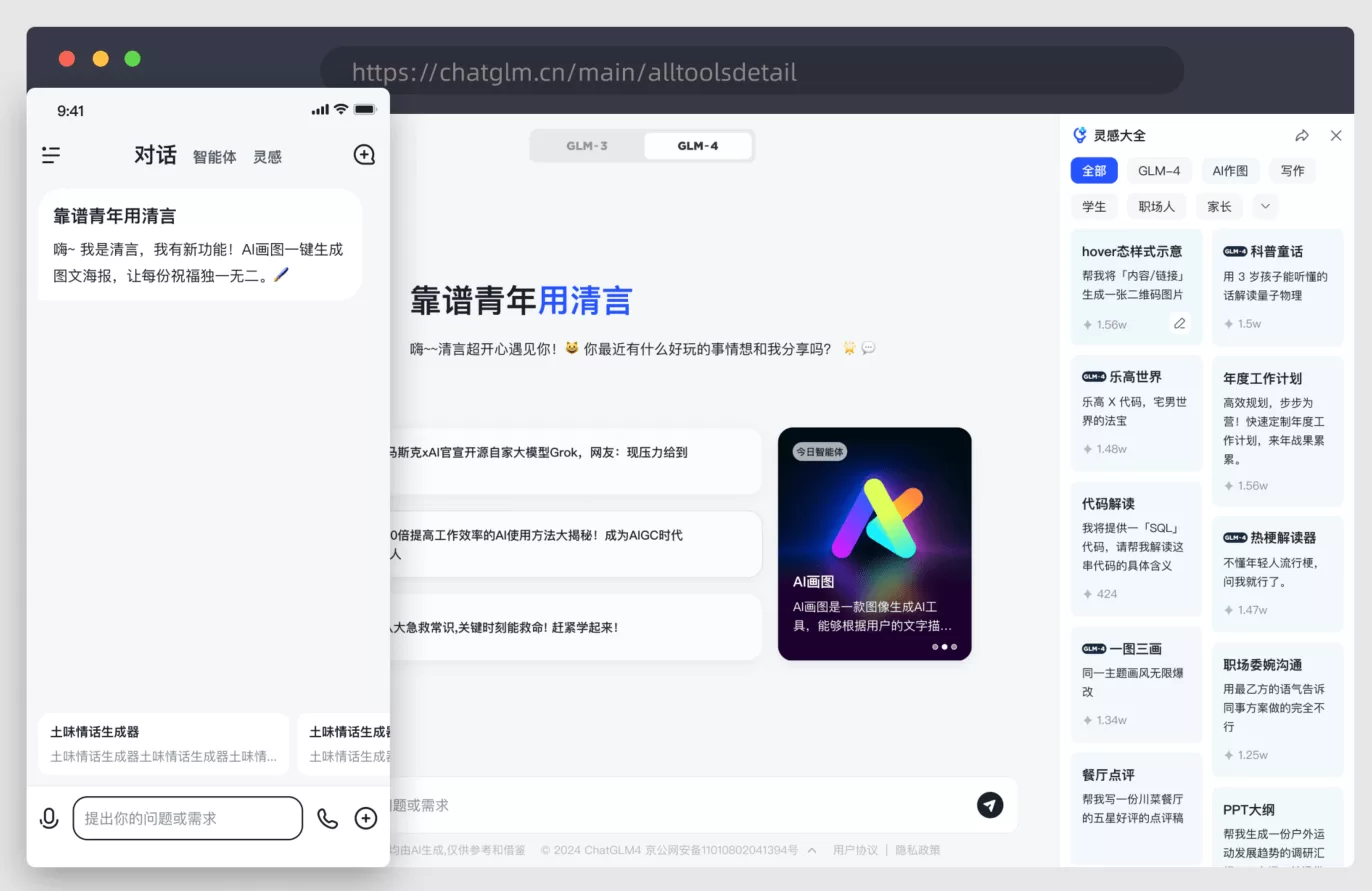Select the 全部 filter chip

pos(1094,171)
